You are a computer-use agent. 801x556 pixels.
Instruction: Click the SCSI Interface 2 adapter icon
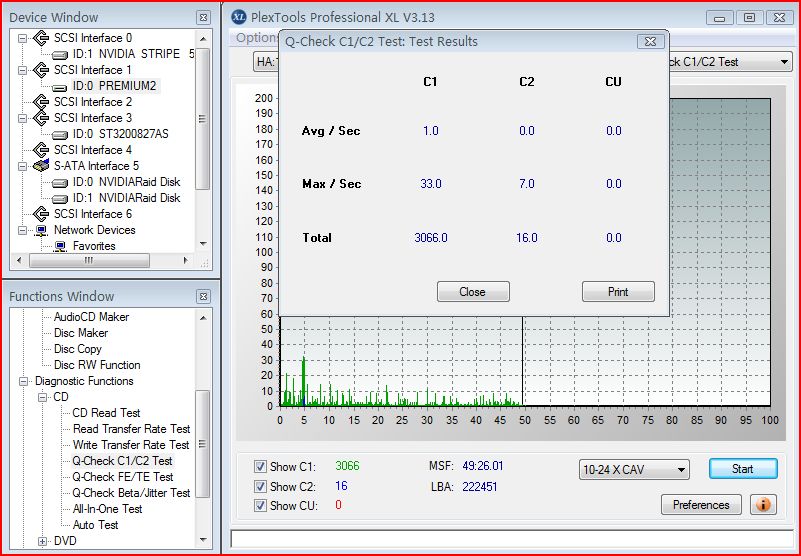click(x=41, y=102)
